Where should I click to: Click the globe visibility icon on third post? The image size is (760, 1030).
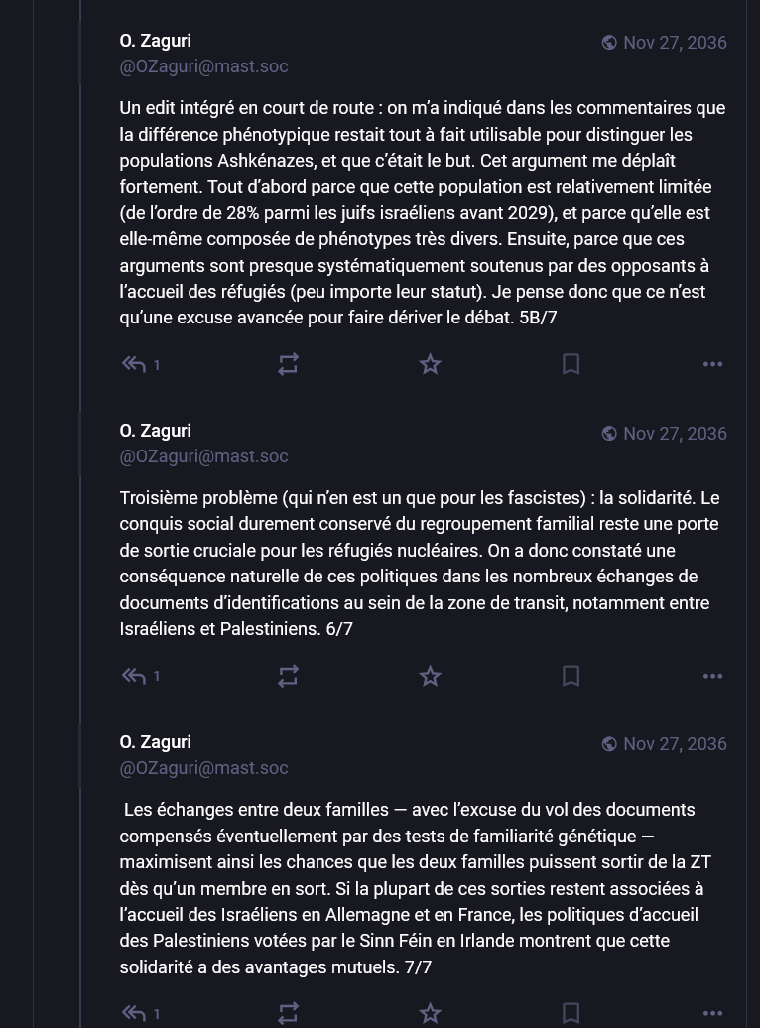coord(609,744)
